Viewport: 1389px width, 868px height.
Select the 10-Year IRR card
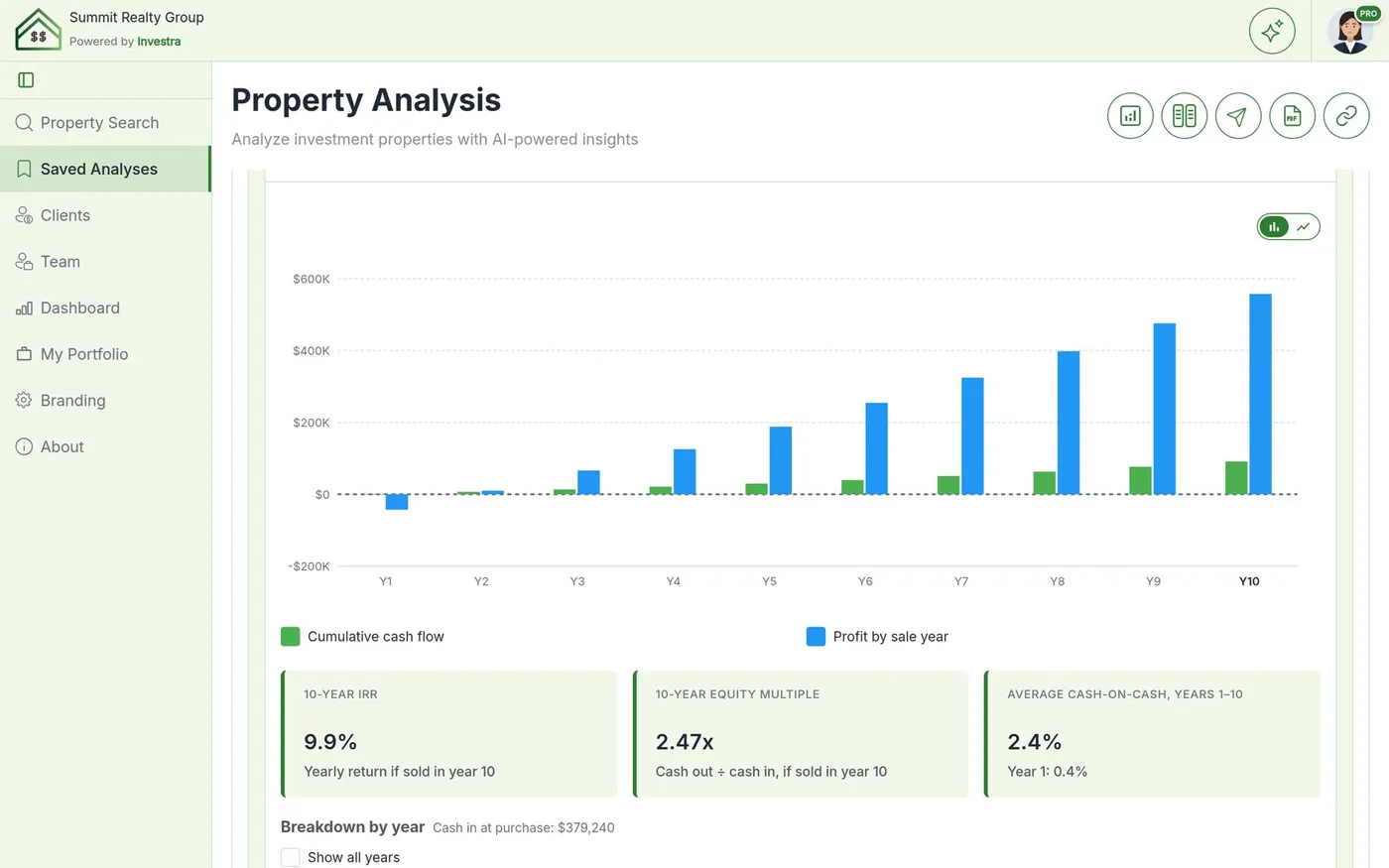[449, 734]
